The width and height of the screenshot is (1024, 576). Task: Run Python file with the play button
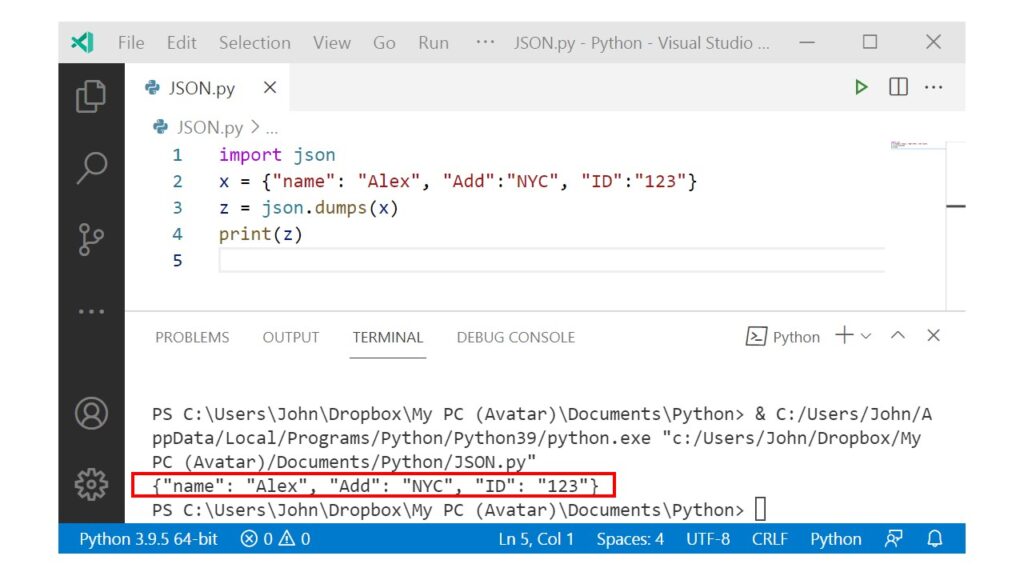tap(861, 87)
